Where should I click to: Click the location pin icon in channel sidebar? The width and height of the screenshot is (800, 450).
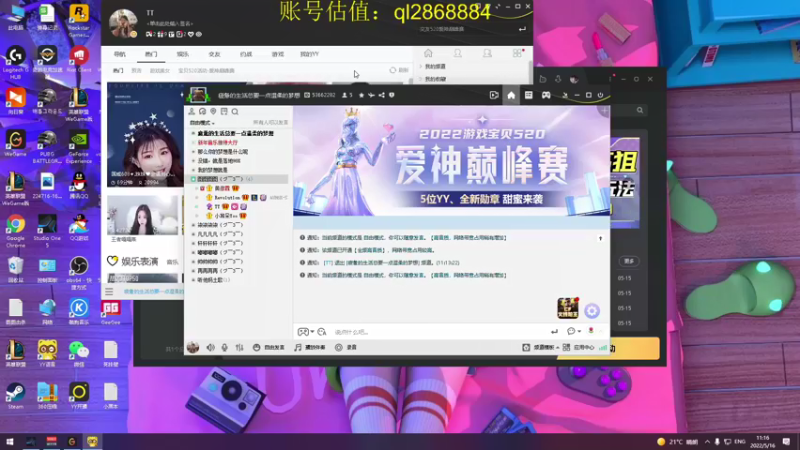(213, 112)
